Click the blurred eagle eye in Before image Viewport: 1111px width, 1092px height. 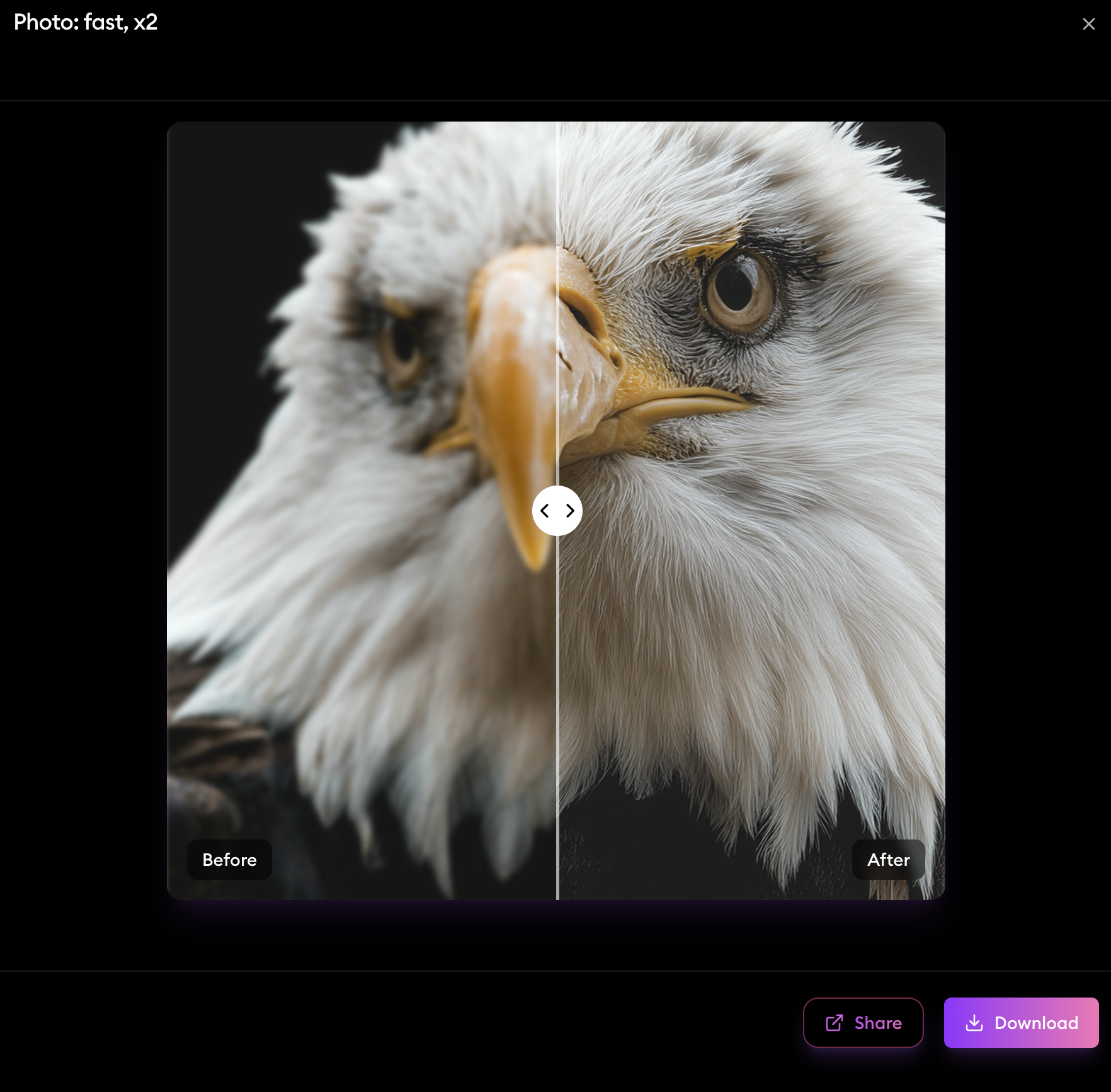[x=402, y=346]
